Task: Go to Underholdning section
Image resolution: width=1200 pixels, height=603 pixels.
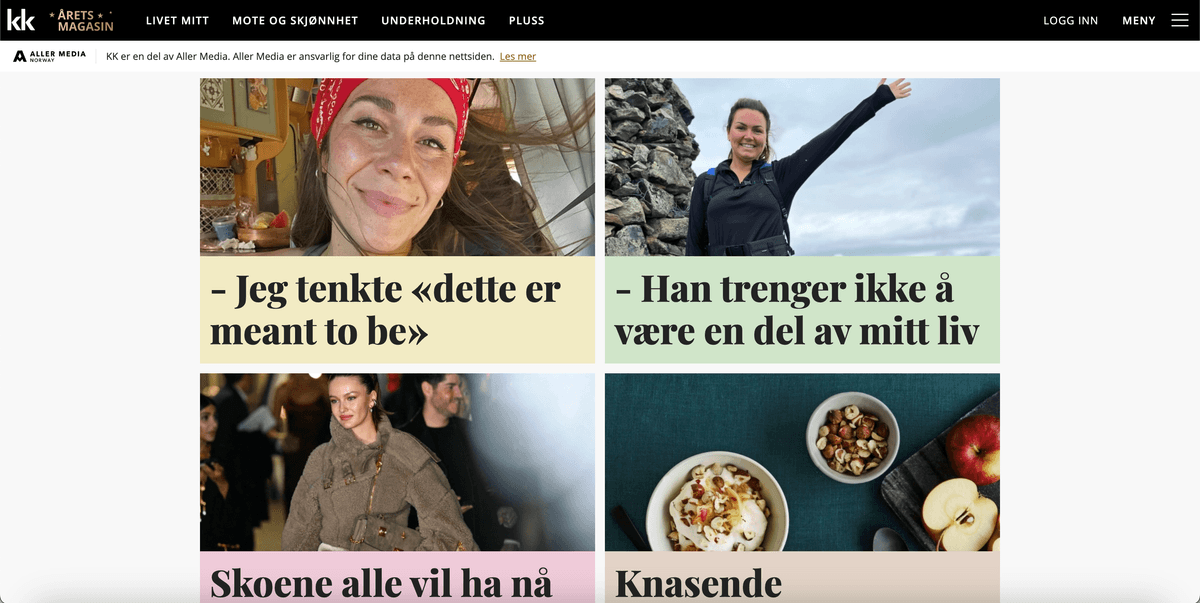Action: (433, 20)
